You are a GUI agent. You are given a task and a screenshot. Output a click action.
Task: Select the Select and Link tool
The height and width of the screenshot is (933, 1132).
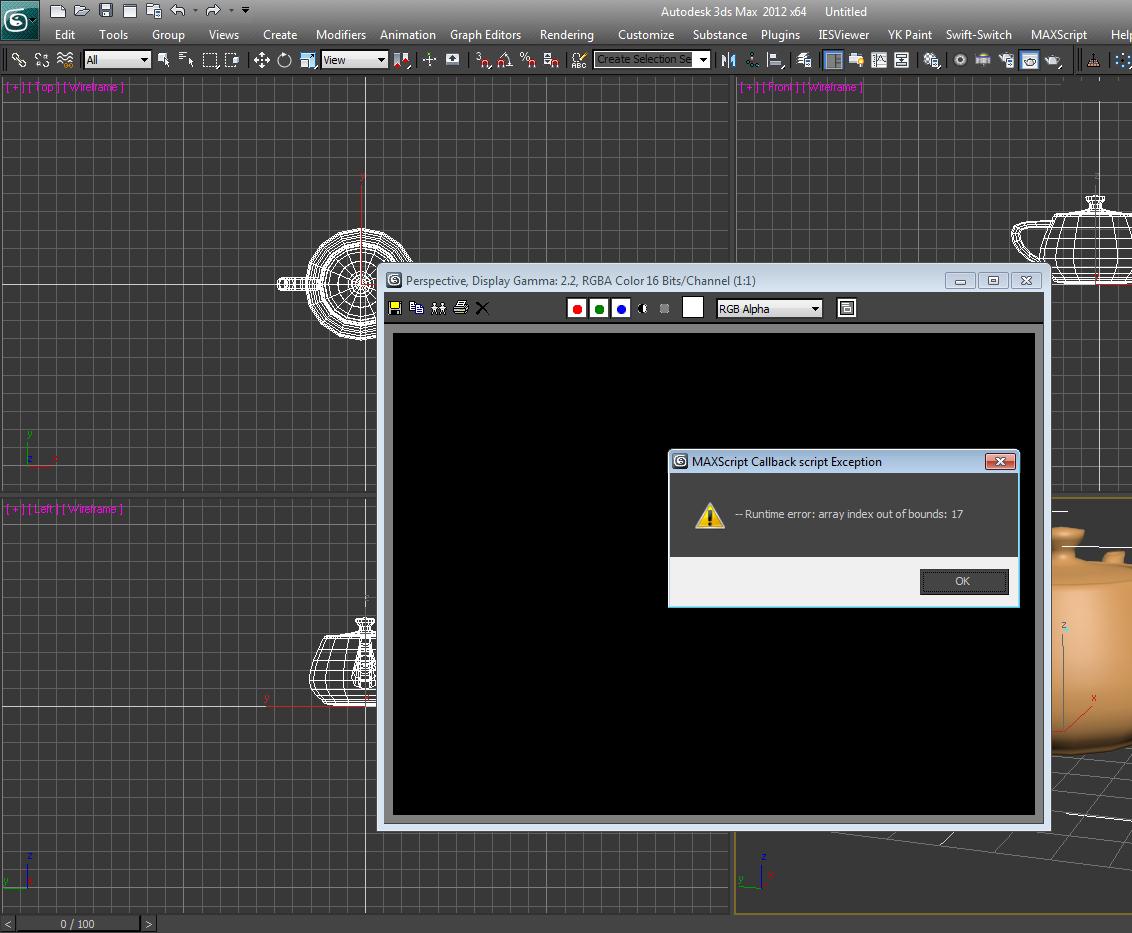tap(18, 60)
